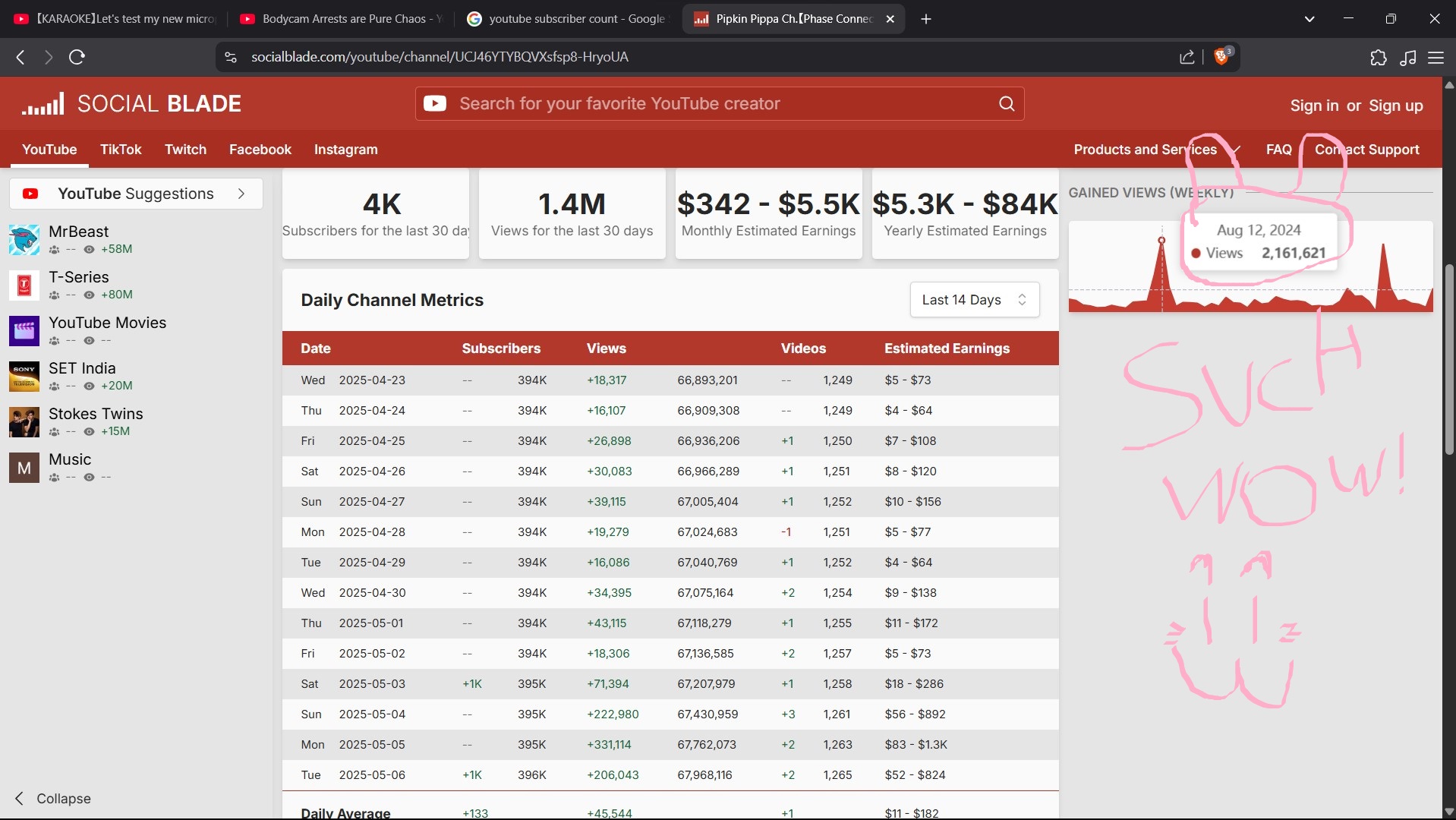This screenshot has height=820, width=1456.
Task: Focus the YouTube creator search field
Action: pyautogui.click(x=720, y=104)
